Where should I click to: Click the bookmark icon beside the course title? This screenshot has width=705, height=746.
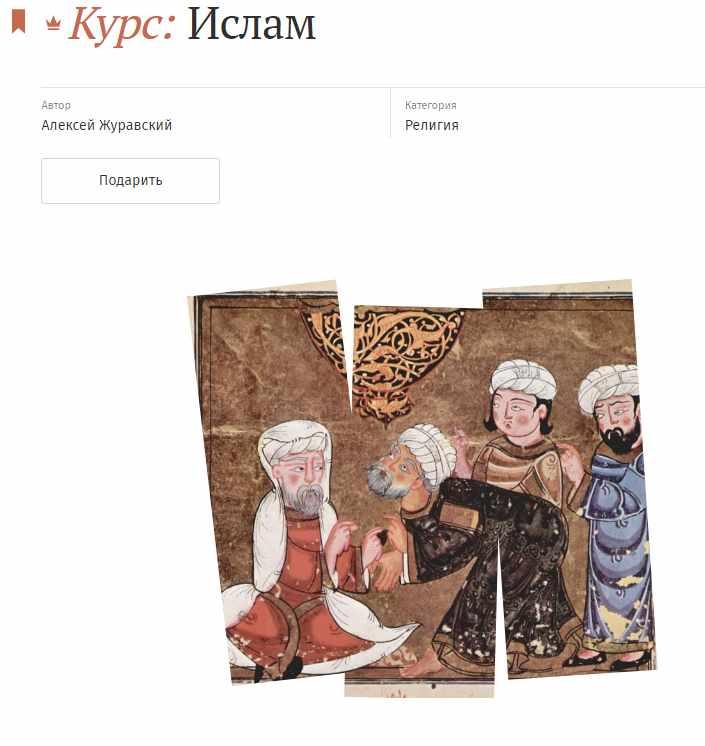[19, 22]
